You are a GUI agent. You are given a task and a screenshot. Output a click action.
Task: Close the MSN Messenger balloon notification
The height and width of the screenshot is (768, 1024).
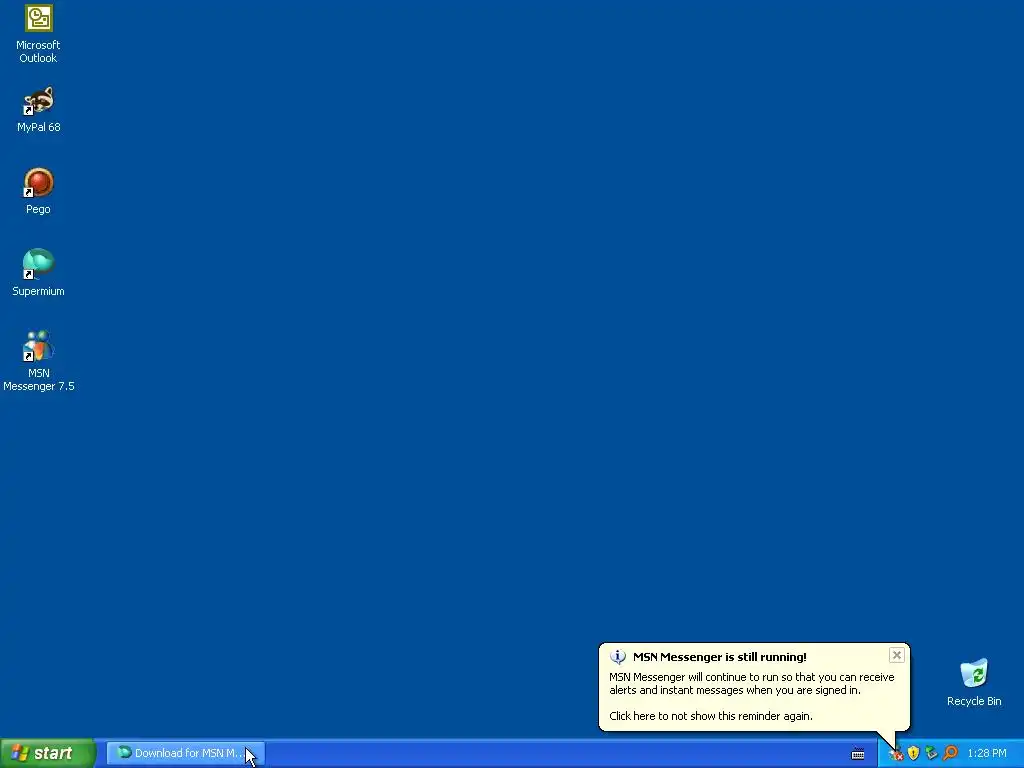pos(897,655)
